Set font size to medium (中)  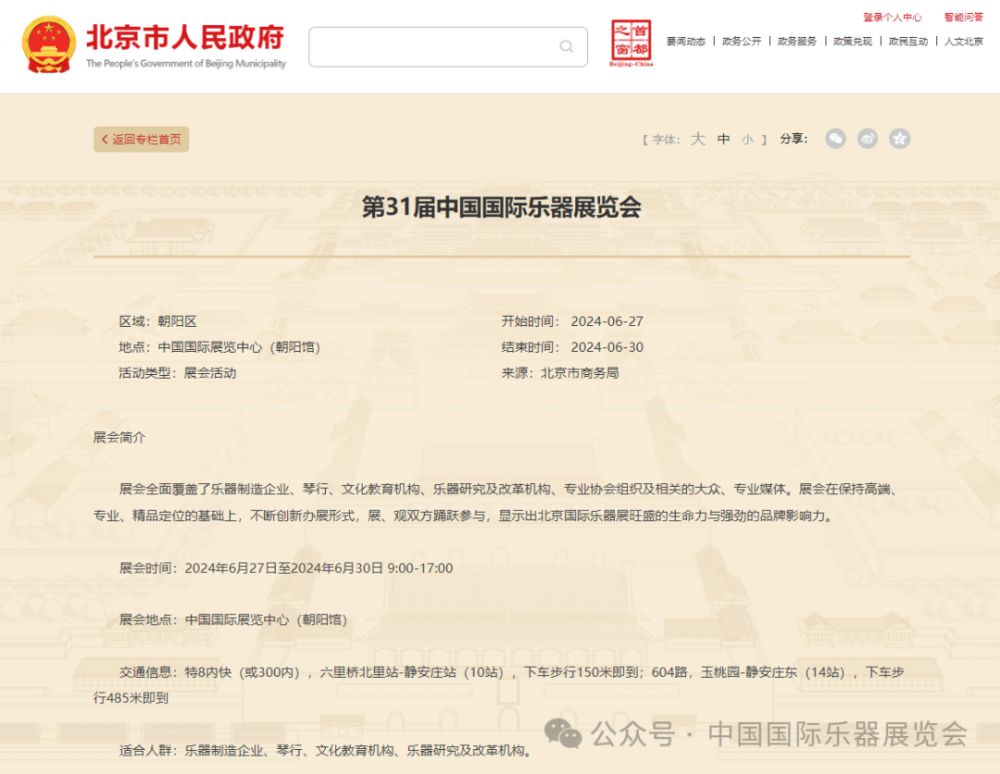(x=723, y=139)
